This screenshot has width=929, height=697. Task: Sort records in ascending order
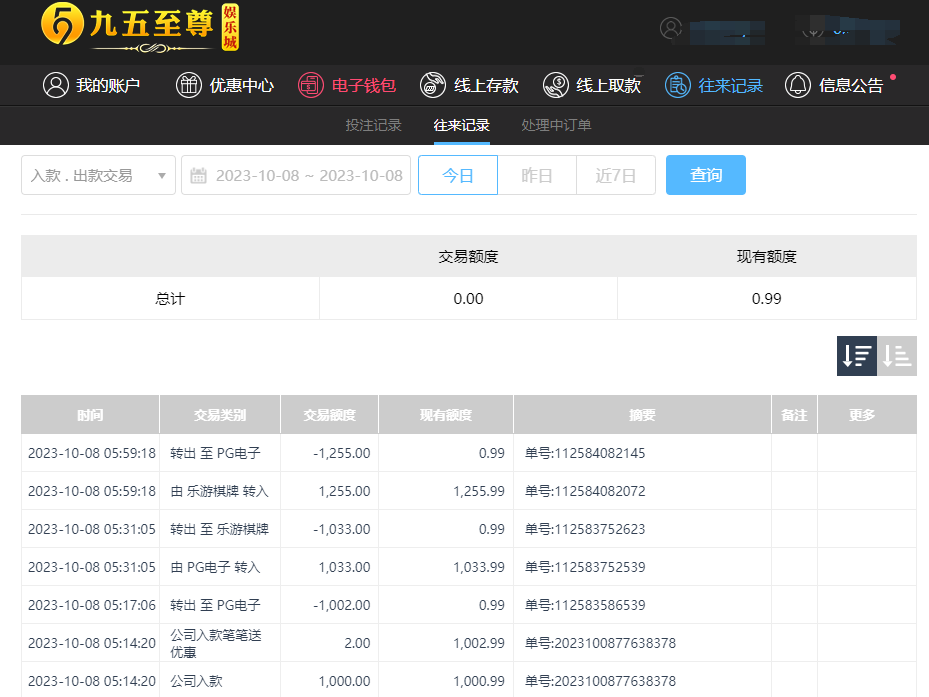897,356
